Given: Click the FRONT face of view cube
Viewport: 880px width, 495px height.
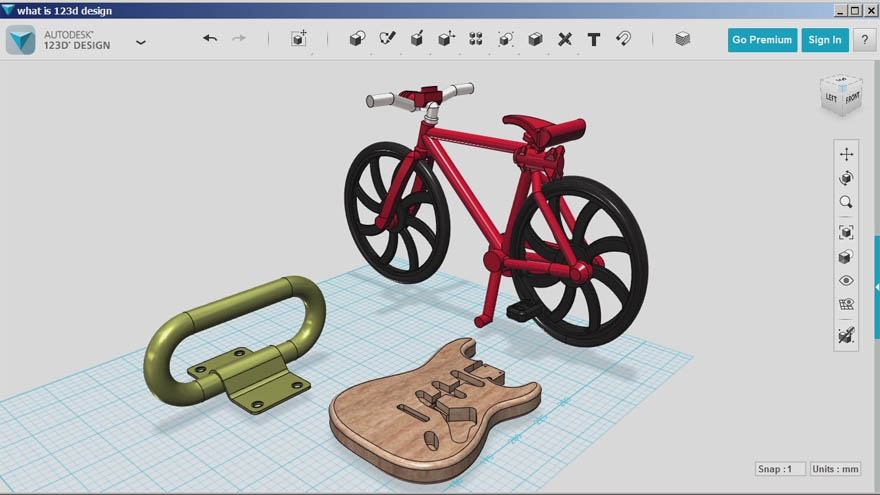Looking at the screenshot, I should click(852, 99).
